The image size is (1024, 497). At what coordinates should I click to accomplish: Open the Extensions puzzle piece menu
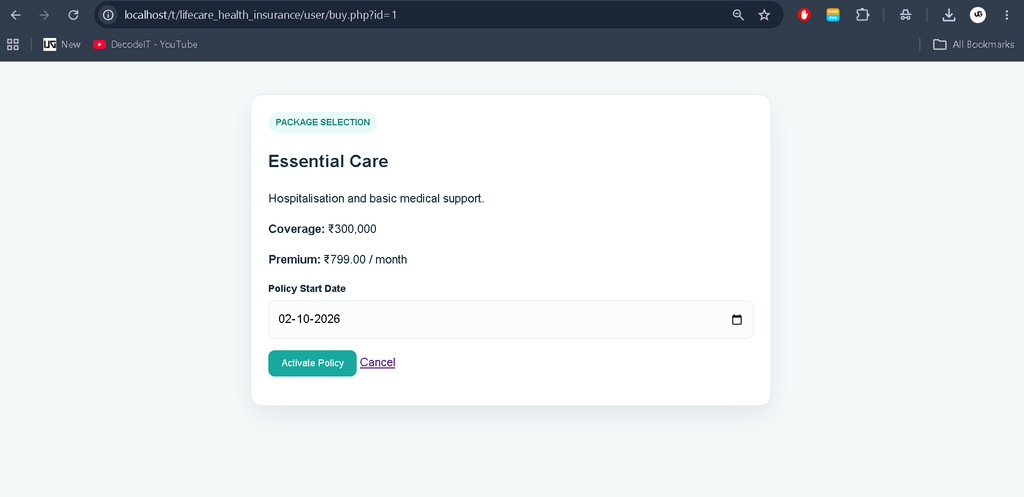click(863, 15)
